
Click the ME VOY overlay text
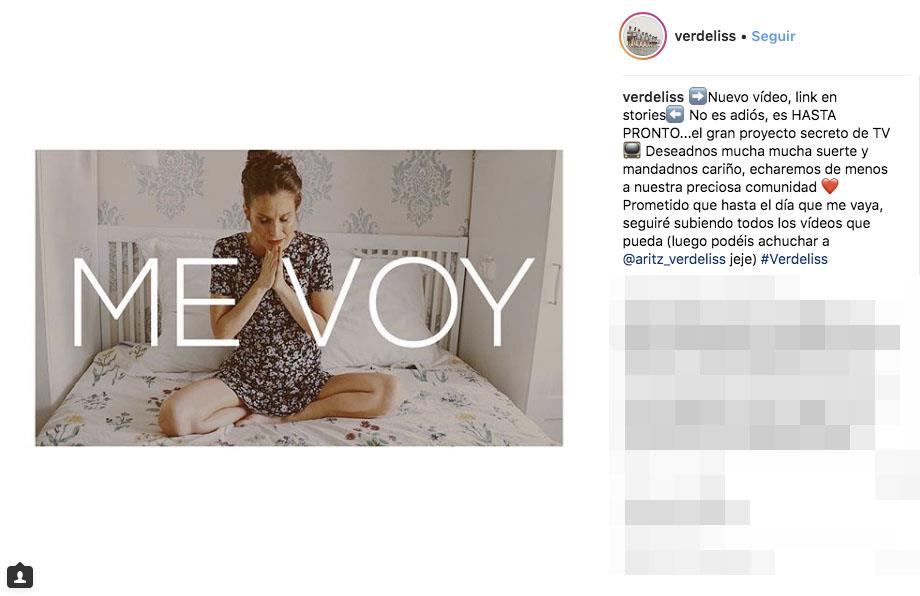(302, 302)
